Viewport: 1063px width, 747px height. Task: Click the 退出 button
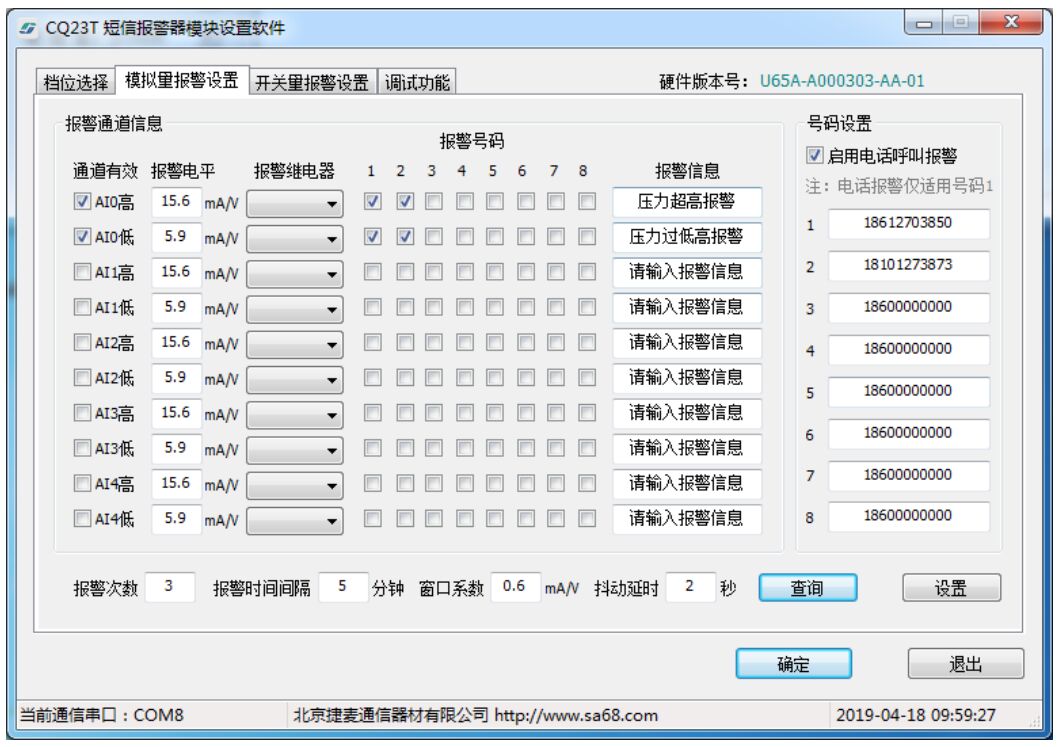965,664
